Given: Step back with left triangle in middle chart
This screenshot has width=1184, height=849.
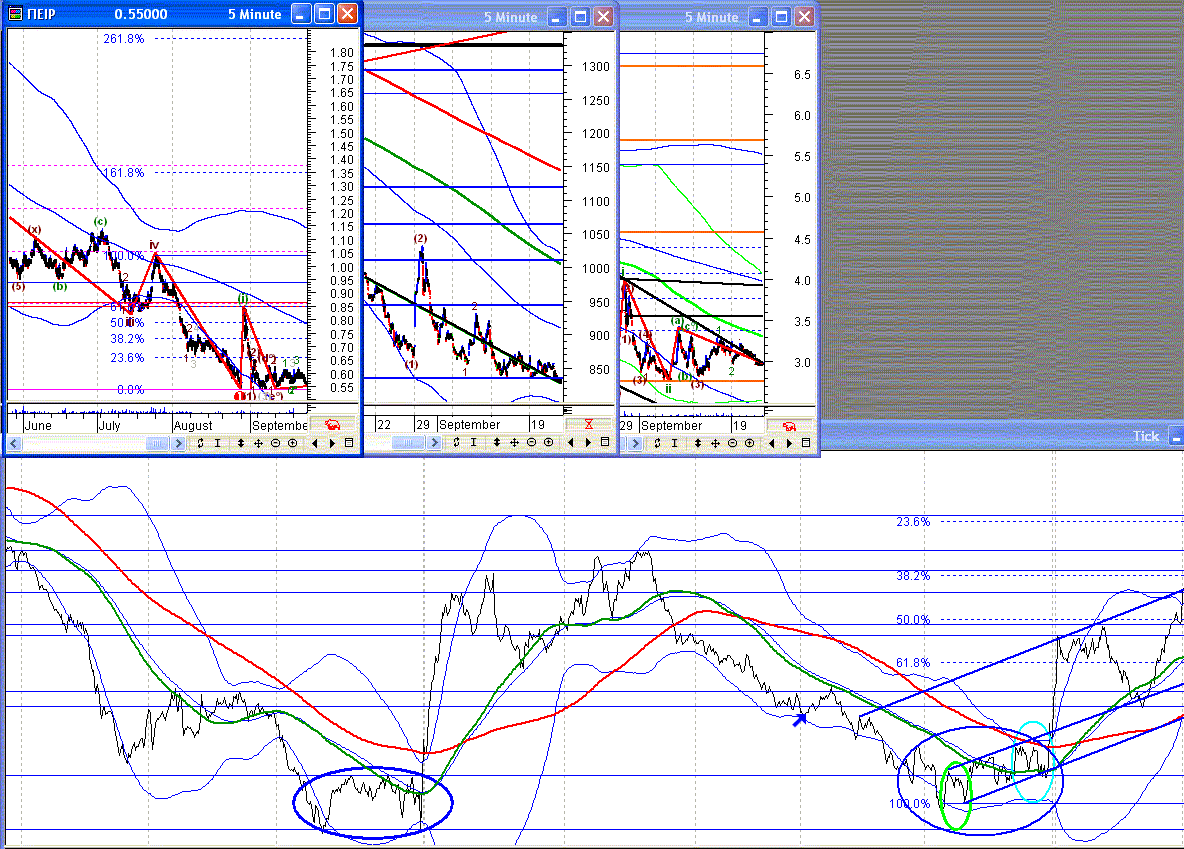Looking at the screenshot, I should (x=571, y=443).
